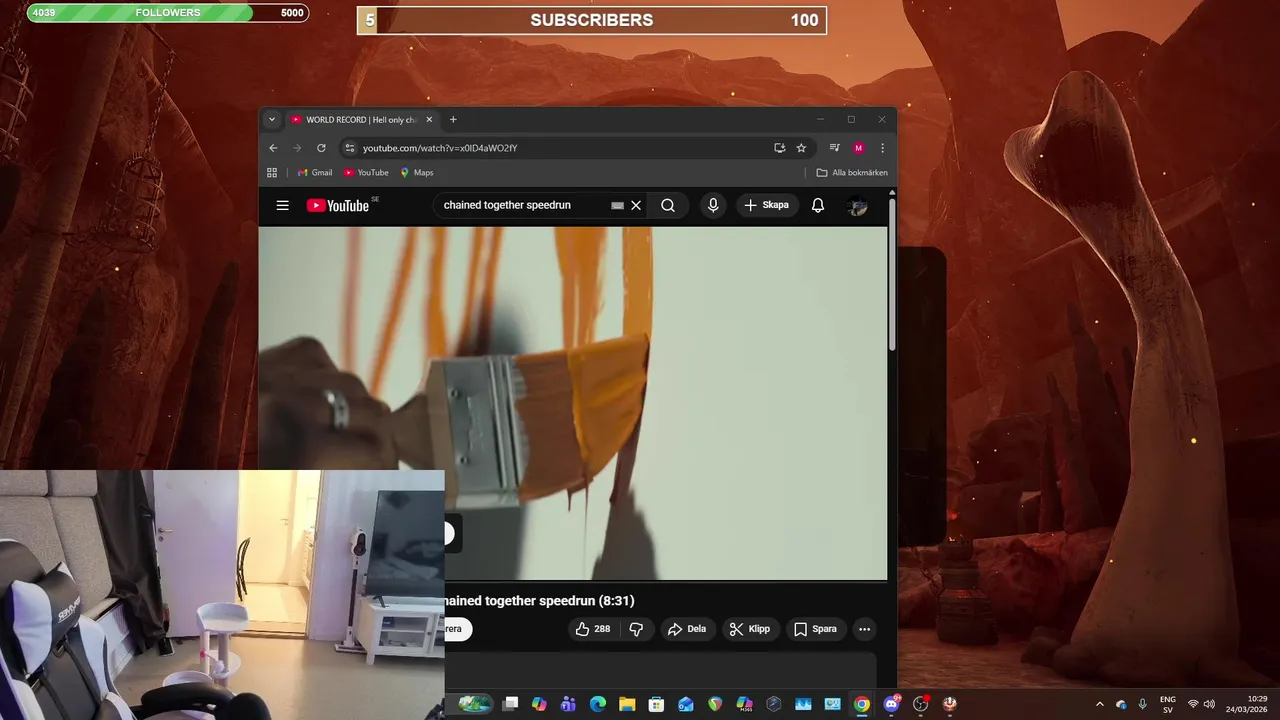Open the YouTube bookmark
The width and height of the screenshot is (1280, 720).
366,173
